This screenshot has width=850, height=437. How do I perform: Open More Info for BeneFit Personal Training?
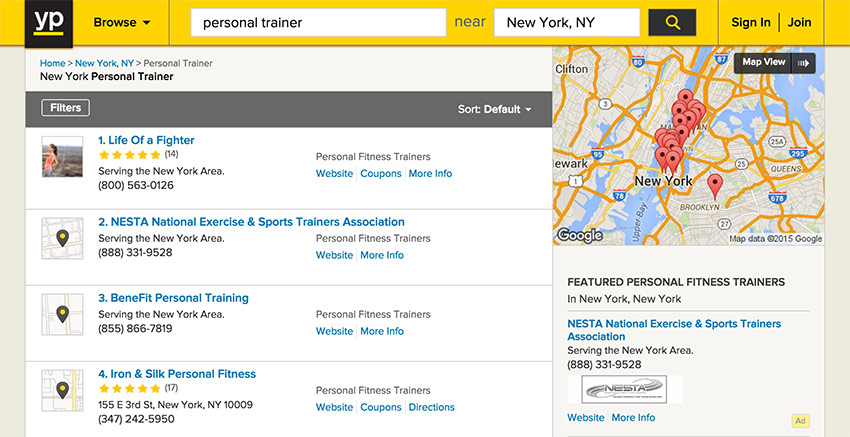pos(382,331)
